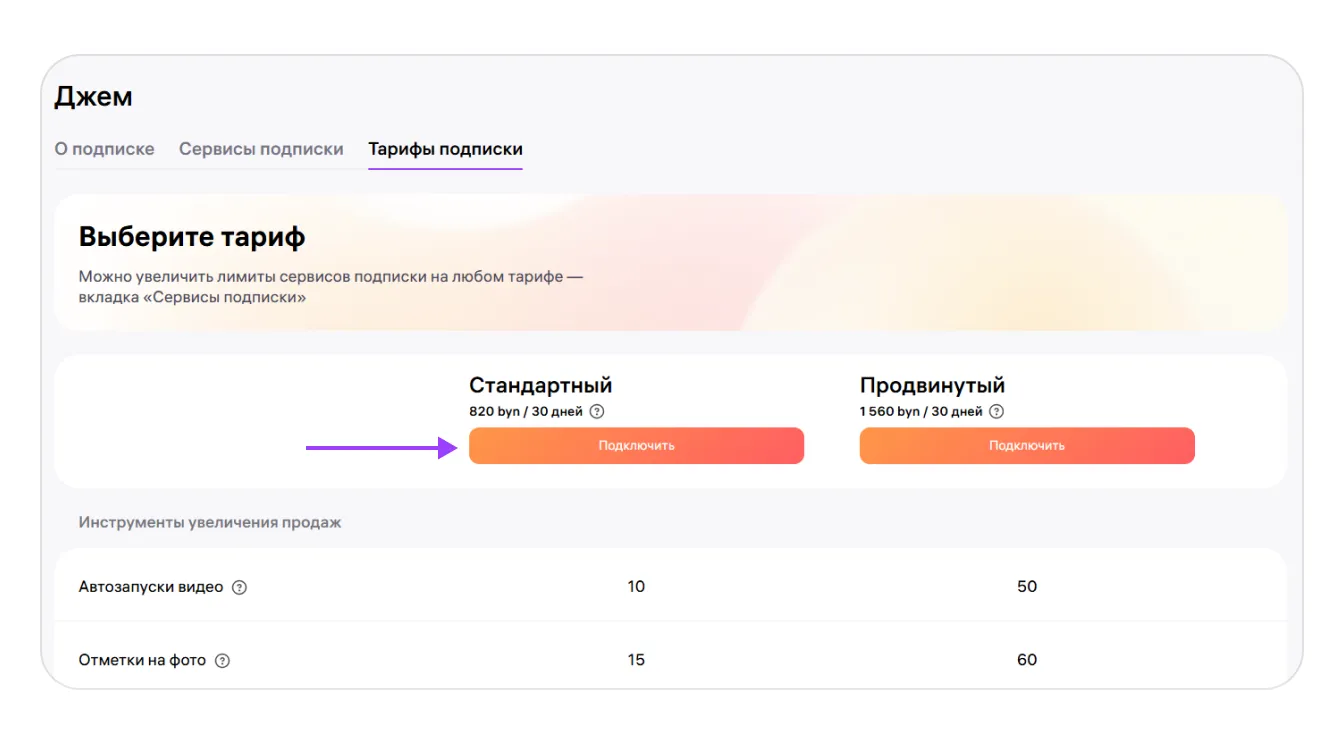Select the Тарифы подписки tab
This screenshot has width=1344, height=744.
click(445, 149)
